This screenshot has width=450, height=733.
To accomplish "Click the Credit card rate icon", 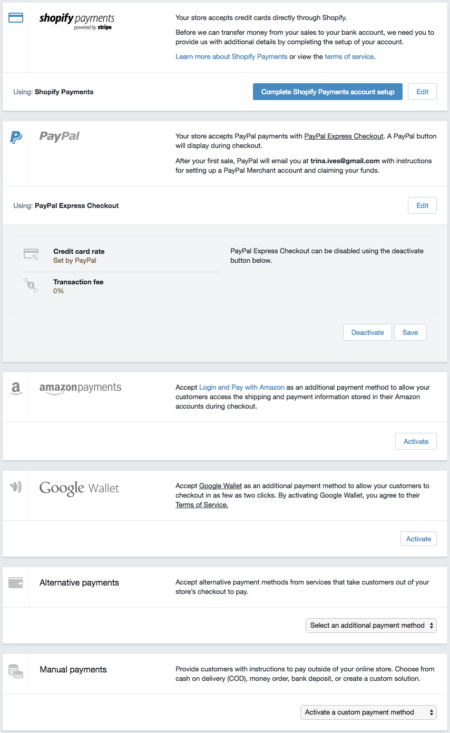I will point(31,254).
